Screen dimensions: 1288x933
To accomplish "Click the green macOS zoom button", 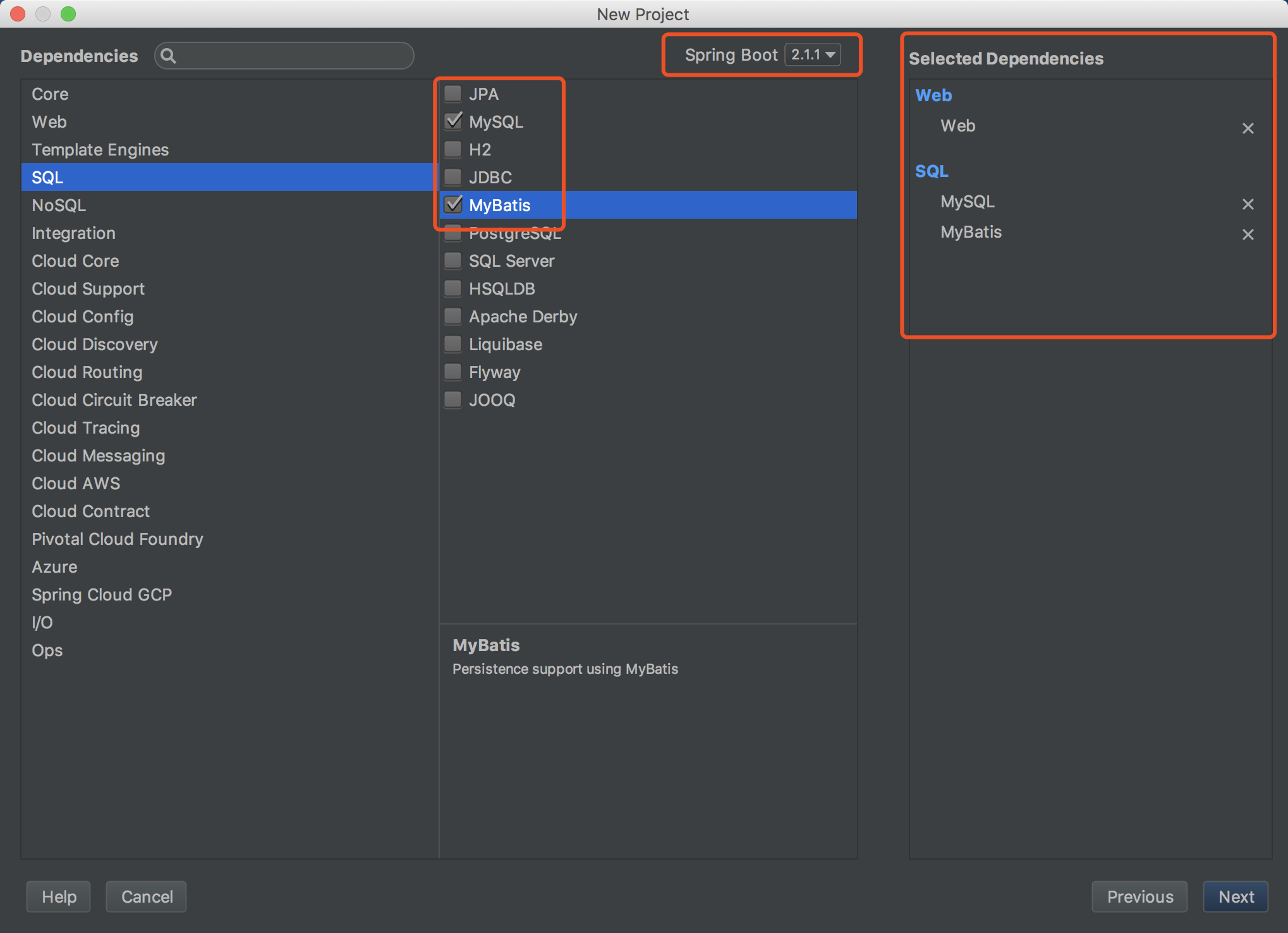I will [x=68, y=14].
